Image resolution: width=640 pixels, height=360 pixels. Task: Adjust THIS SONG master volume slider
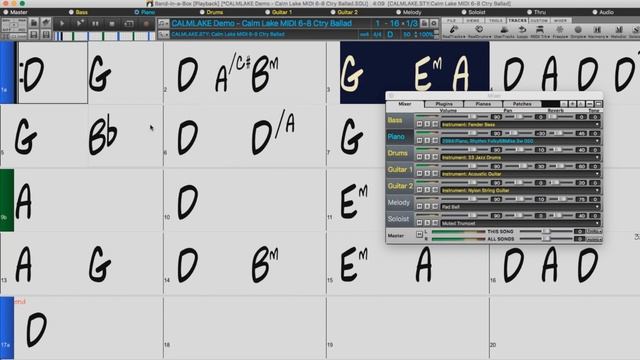(x=546, y=231)
